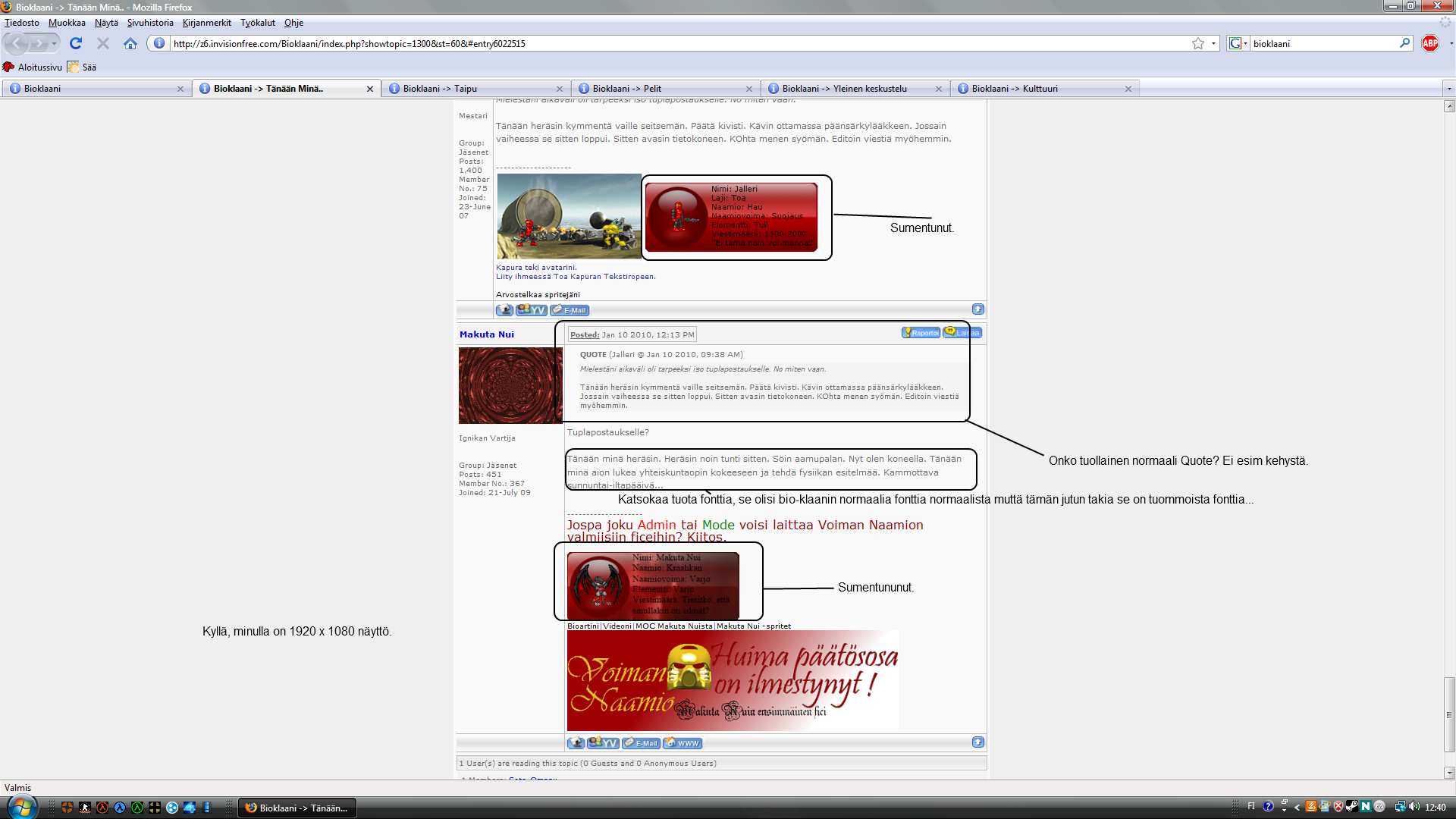1456x819 pixels.
Task: Reload the current page
Action: tap(76, 43)
